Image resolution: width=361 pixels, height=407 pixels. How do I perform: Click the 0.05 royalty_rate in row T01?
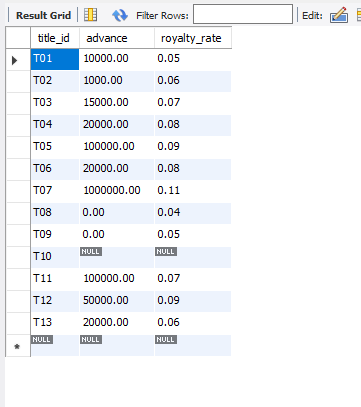(193, 59)
